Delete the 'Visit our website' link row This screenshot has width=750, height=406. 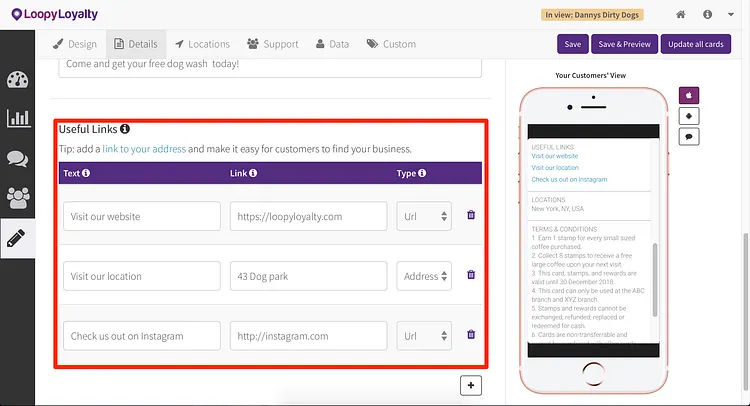(x=471, y=215)
